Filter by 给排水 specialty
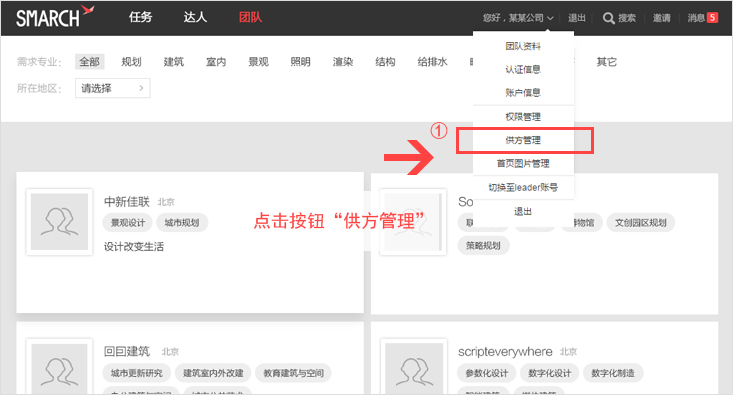Screen dimensions: 733x395 tap(432, 62)
